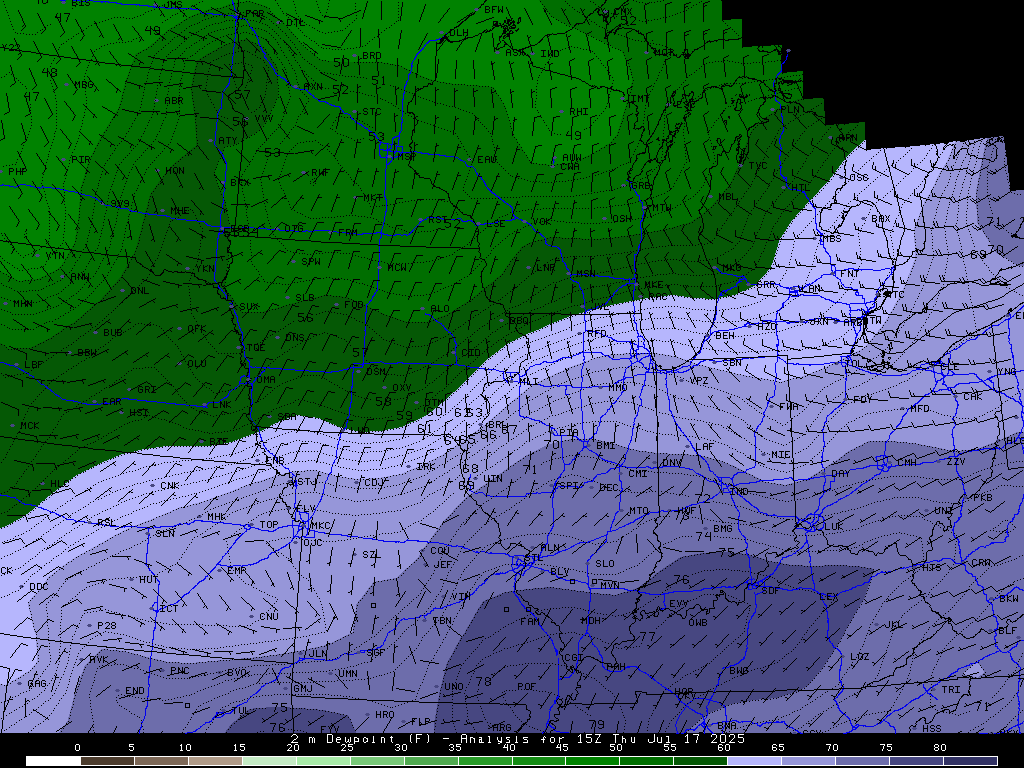Click the tan 10–15 legend swatch

click(215, 761)
